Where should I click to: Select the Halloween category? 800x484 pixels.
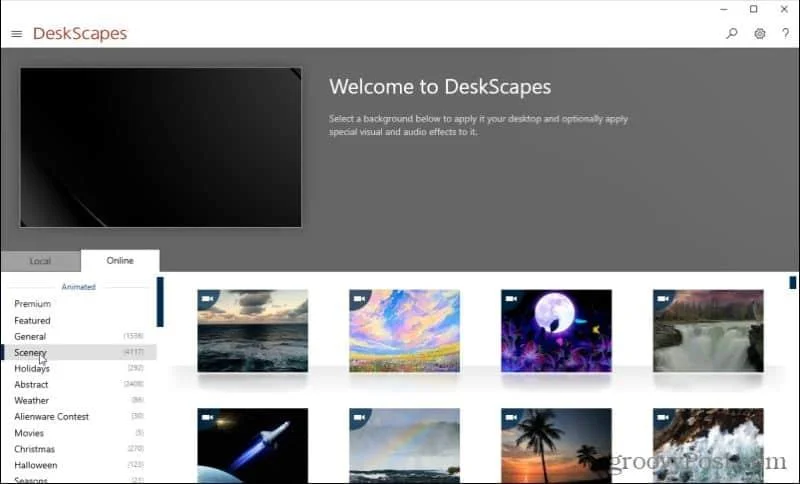pos(79,465)
